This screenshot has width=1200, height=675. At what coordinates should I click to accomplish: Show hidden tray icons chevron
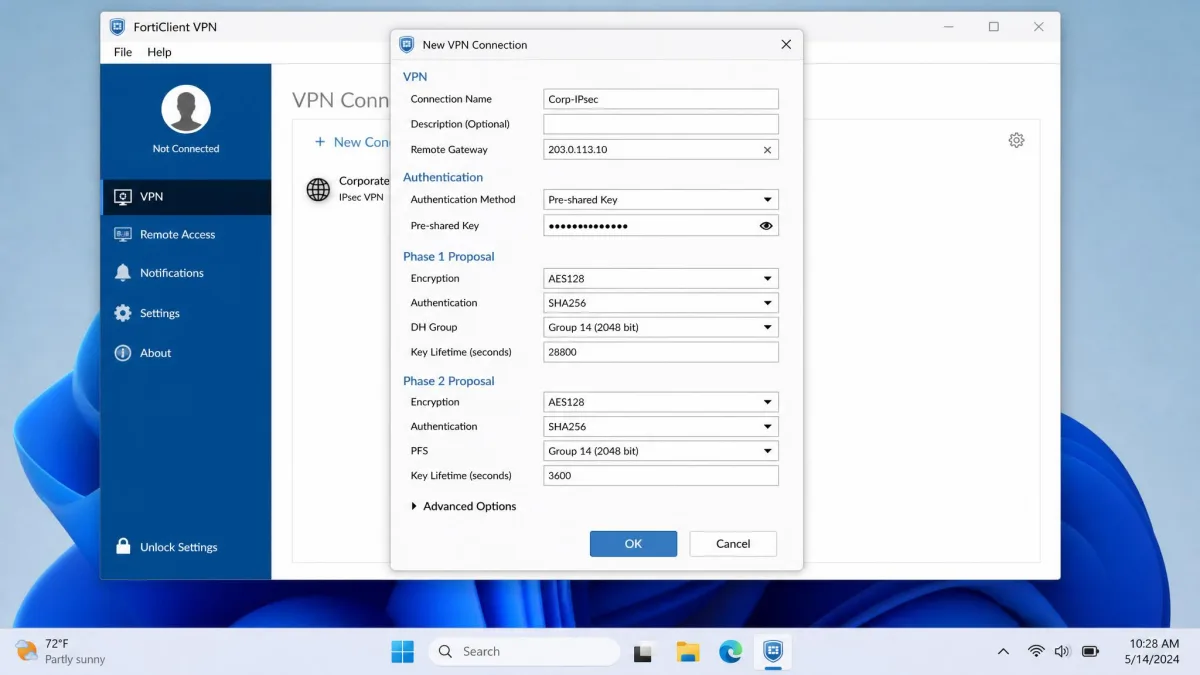click(x=1003, y=652)
